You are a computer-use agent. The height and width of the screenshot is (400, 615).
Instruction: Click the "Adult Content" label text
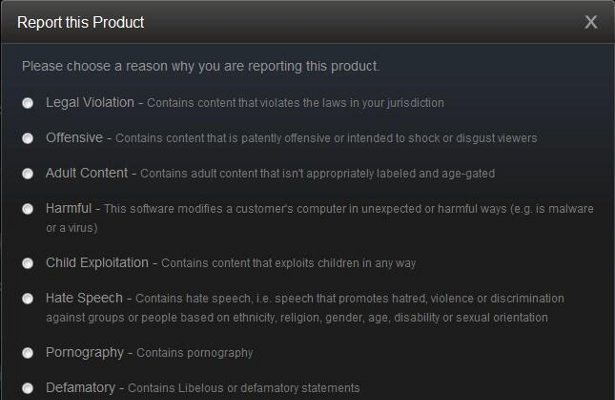(86, 173)
